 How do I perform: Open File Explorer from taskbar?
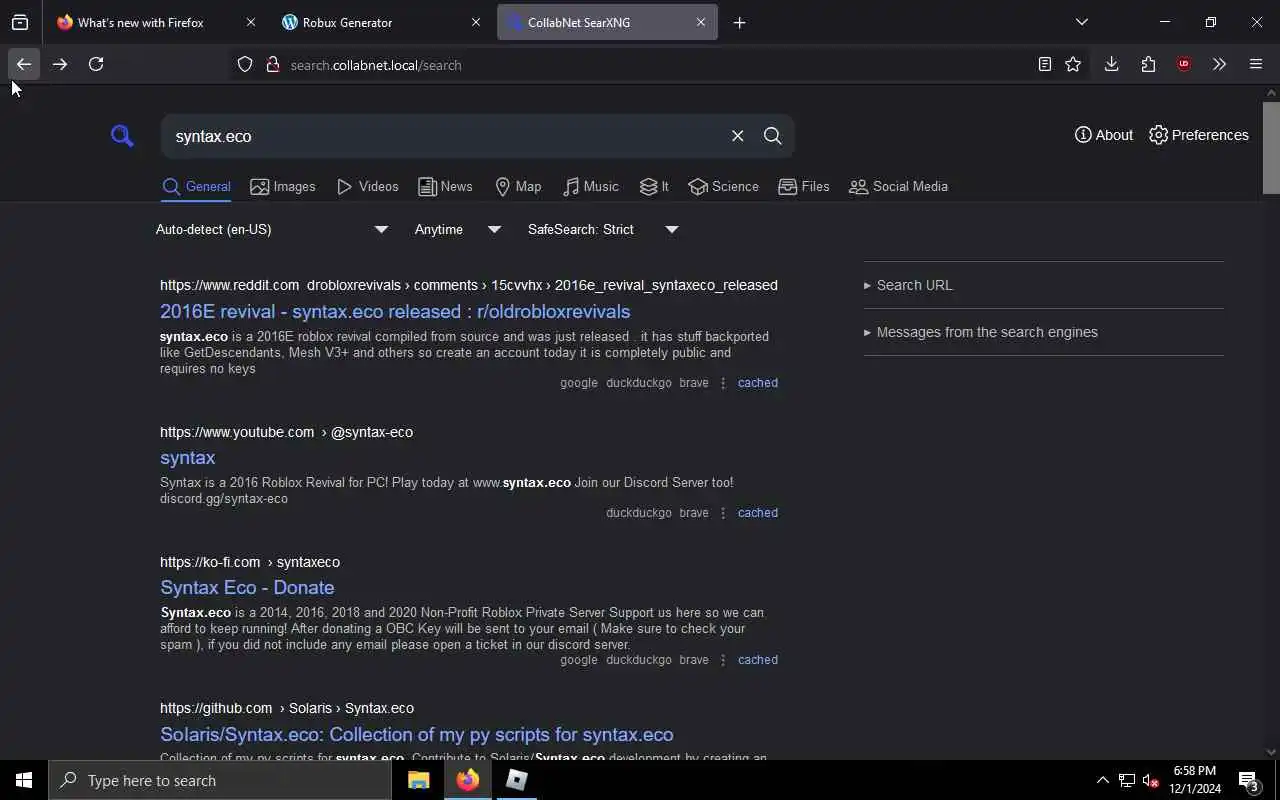click(418, 780)
